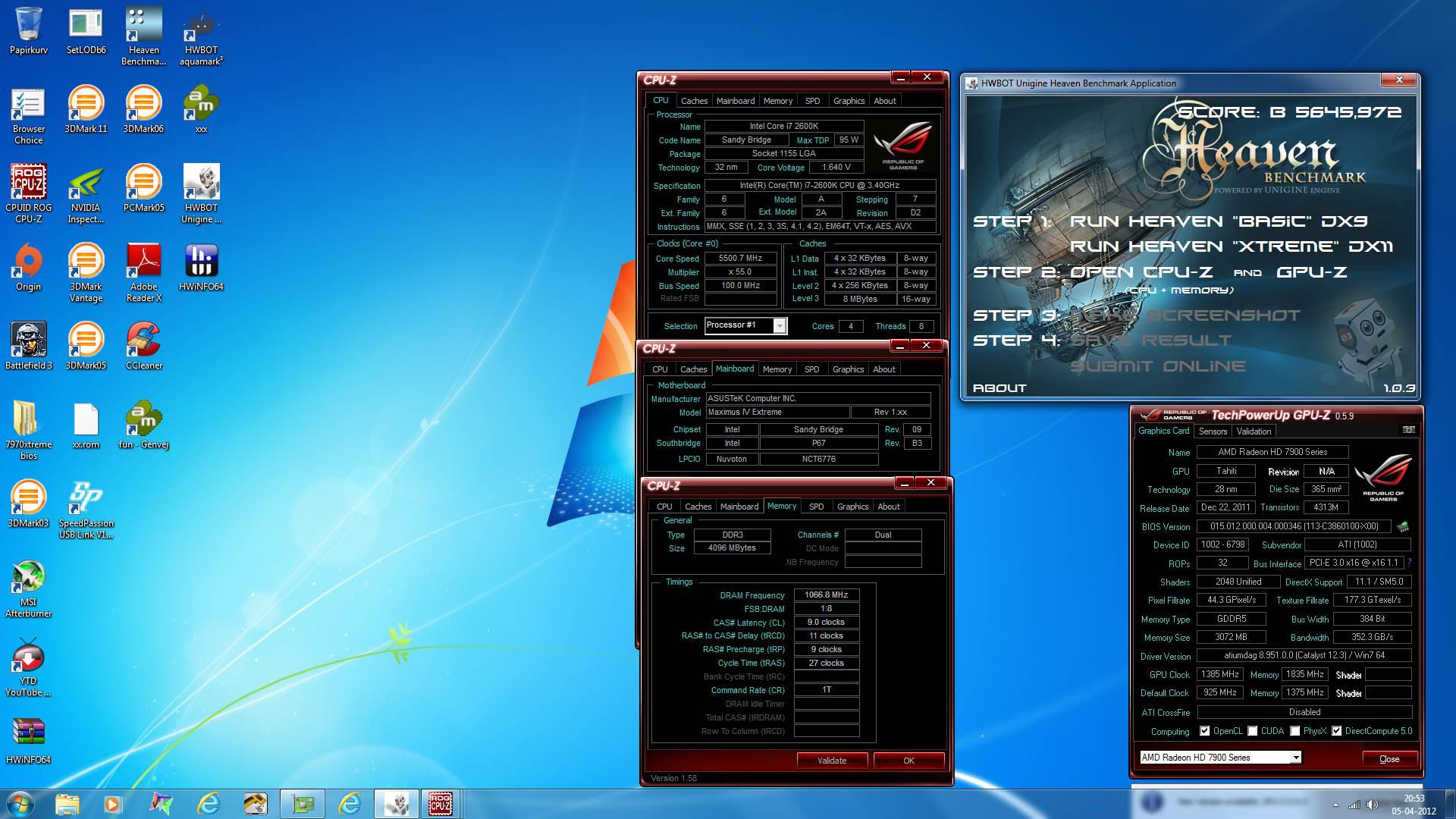Click GPU-Z screenshot camera icon
The height and width of the screenshot is (819, 1456).
click(x=1408, y=430)
